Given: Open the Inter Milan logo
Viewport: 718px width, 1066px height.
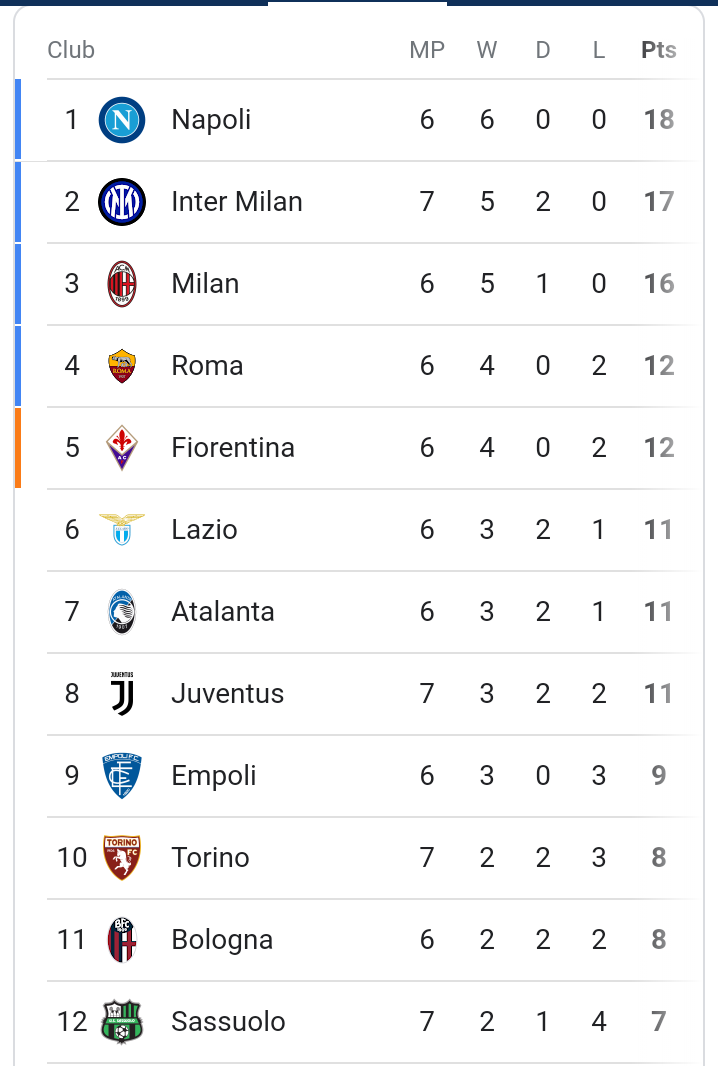Looking at the screenshot, I should tap(122, 202).
